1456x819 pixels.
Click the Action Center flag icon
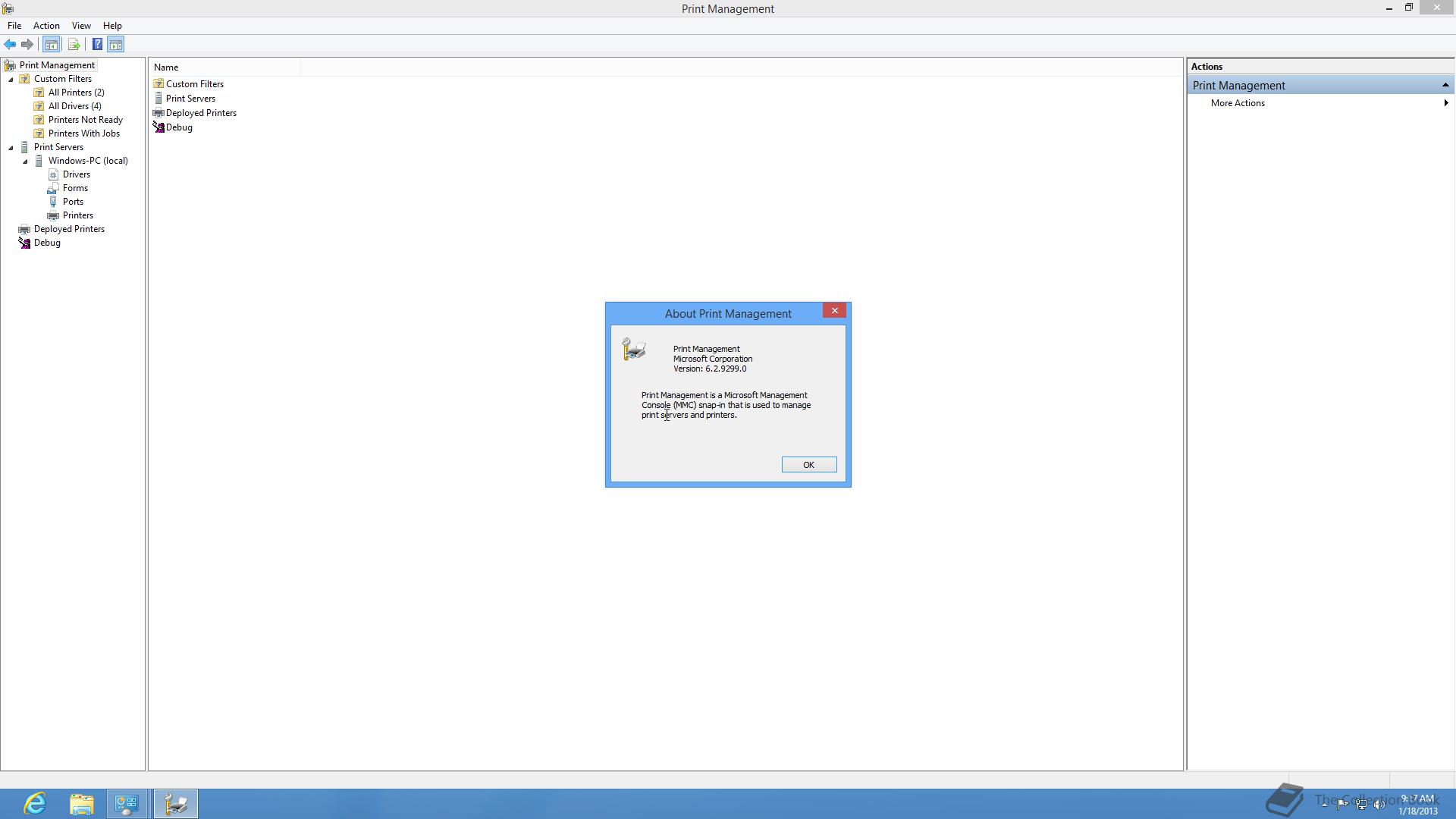coord(1342,805)
